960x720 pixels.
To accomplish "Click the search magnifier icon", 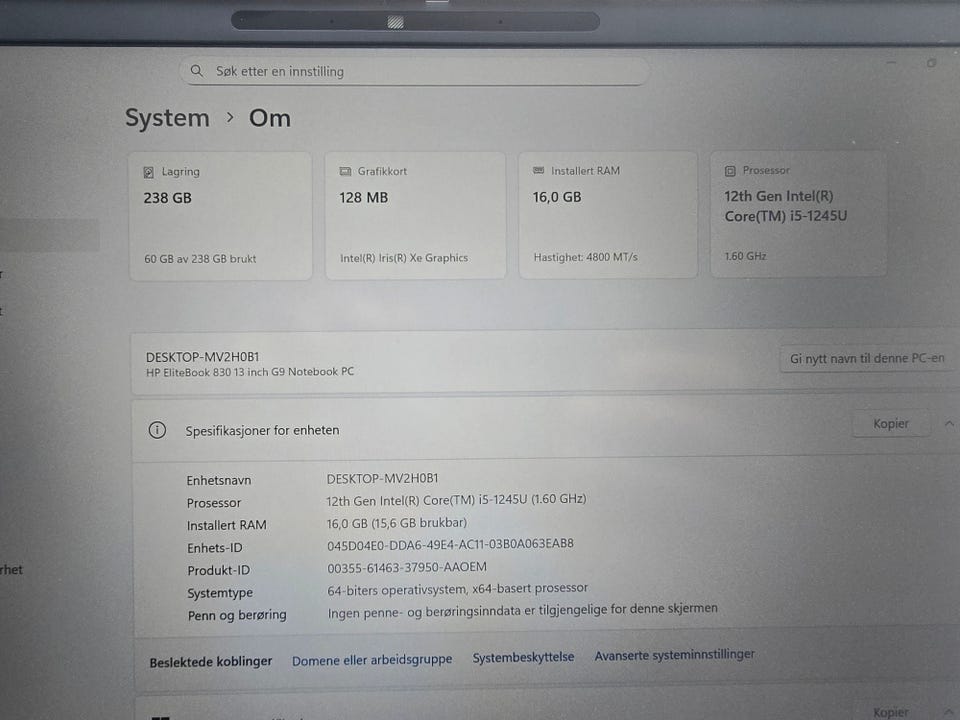I will (x=197, y=71).
